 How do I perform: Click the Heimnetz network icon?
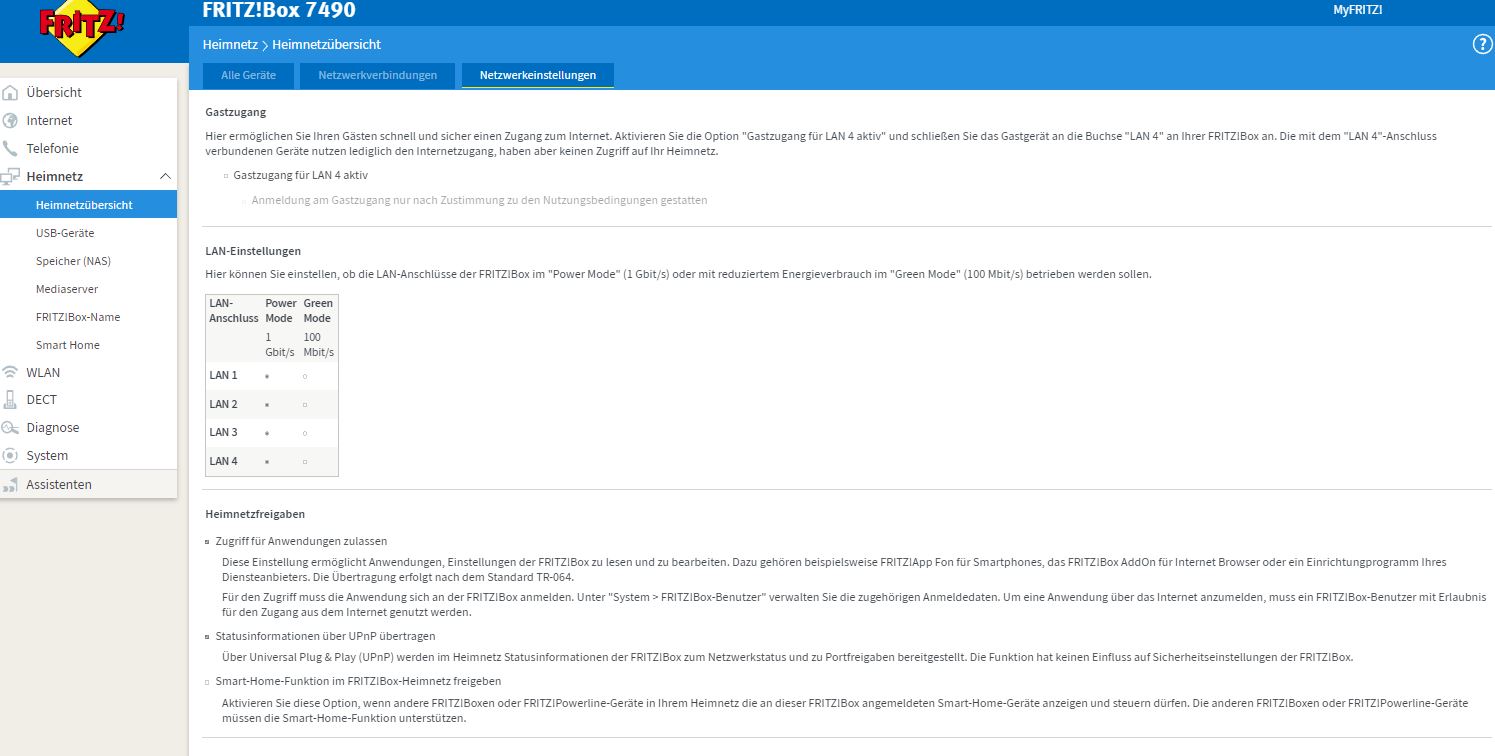click(11, 177)
